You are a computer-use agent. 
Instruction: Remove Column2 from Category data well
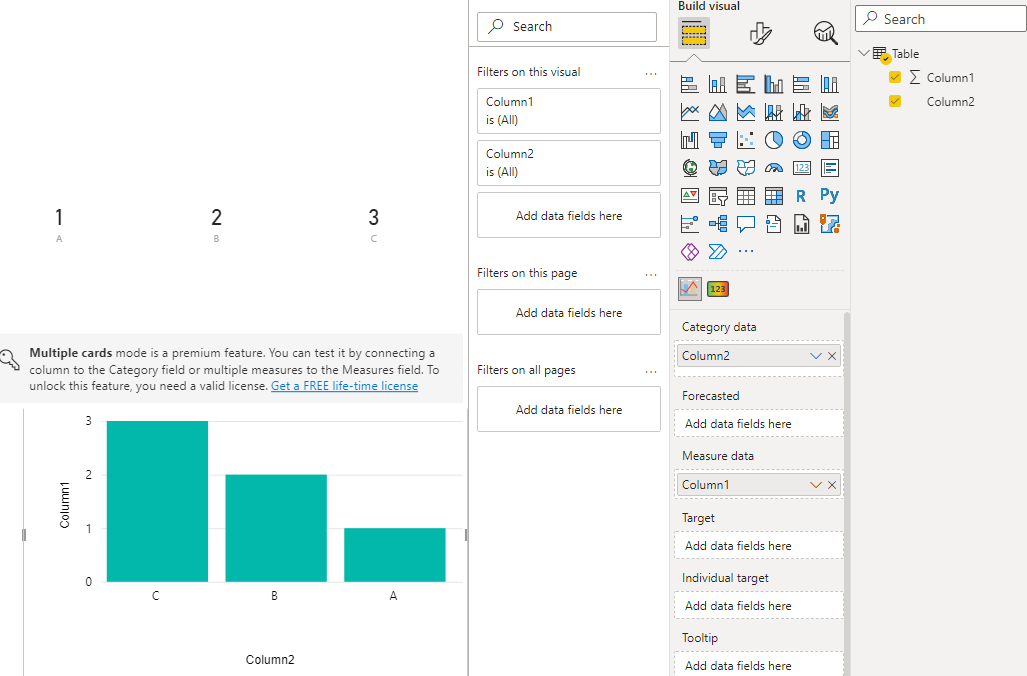point(832,356)
